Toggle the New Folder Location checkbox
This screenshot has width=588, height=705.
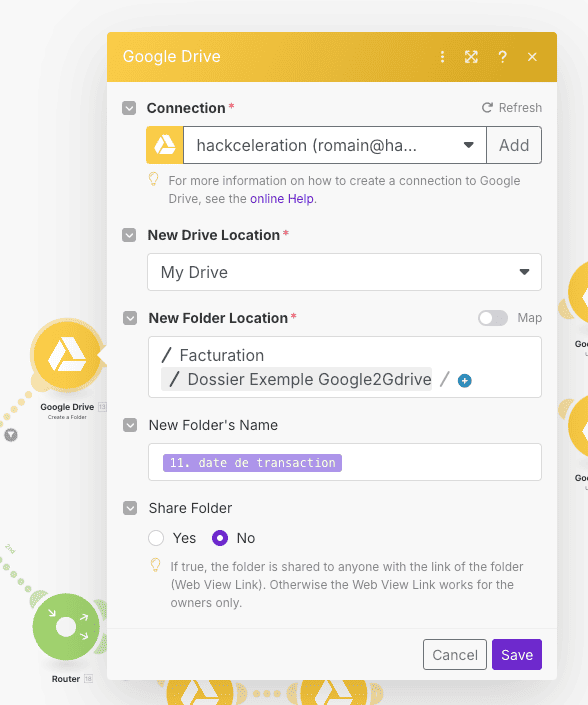[x=130, y=318]
